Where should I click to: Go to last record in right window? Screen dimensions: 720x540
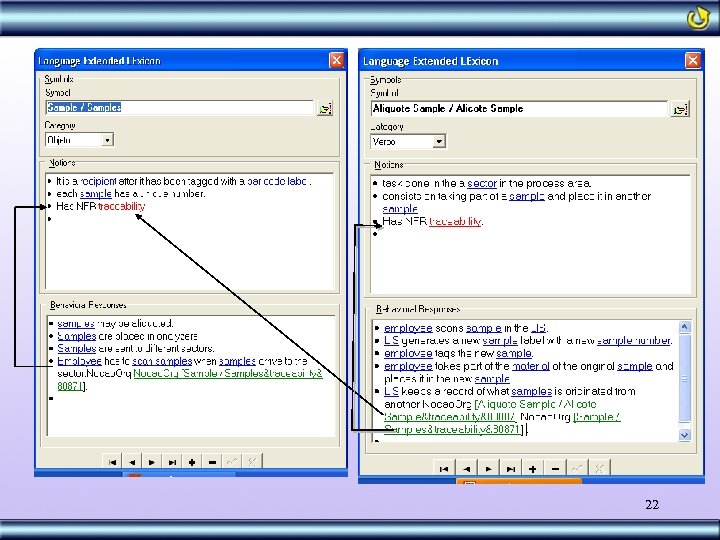(x=511, y=469)
